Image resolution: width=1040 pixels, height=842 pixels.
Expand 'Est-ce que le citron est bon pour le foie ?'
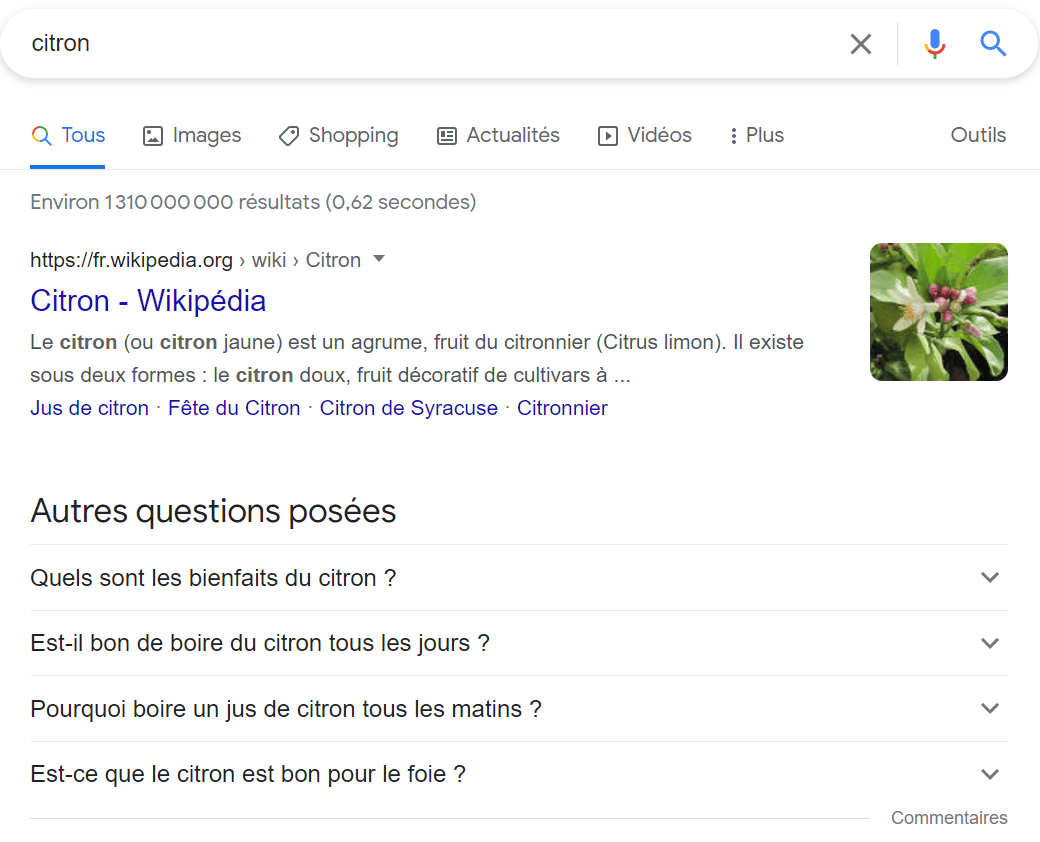(x=519, y=774)
